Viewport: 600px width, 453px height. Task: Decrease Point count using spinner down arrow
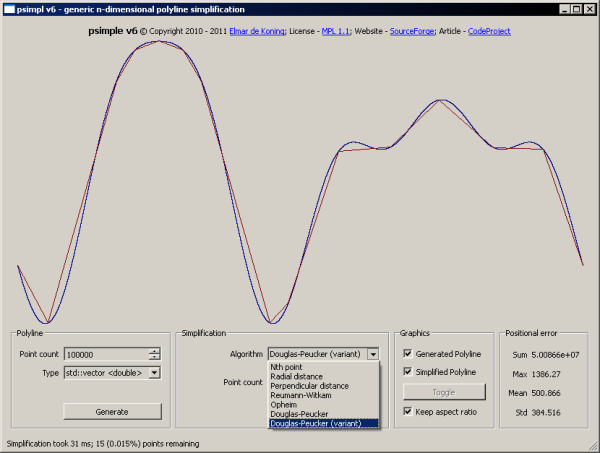click(x=154, y=357)
